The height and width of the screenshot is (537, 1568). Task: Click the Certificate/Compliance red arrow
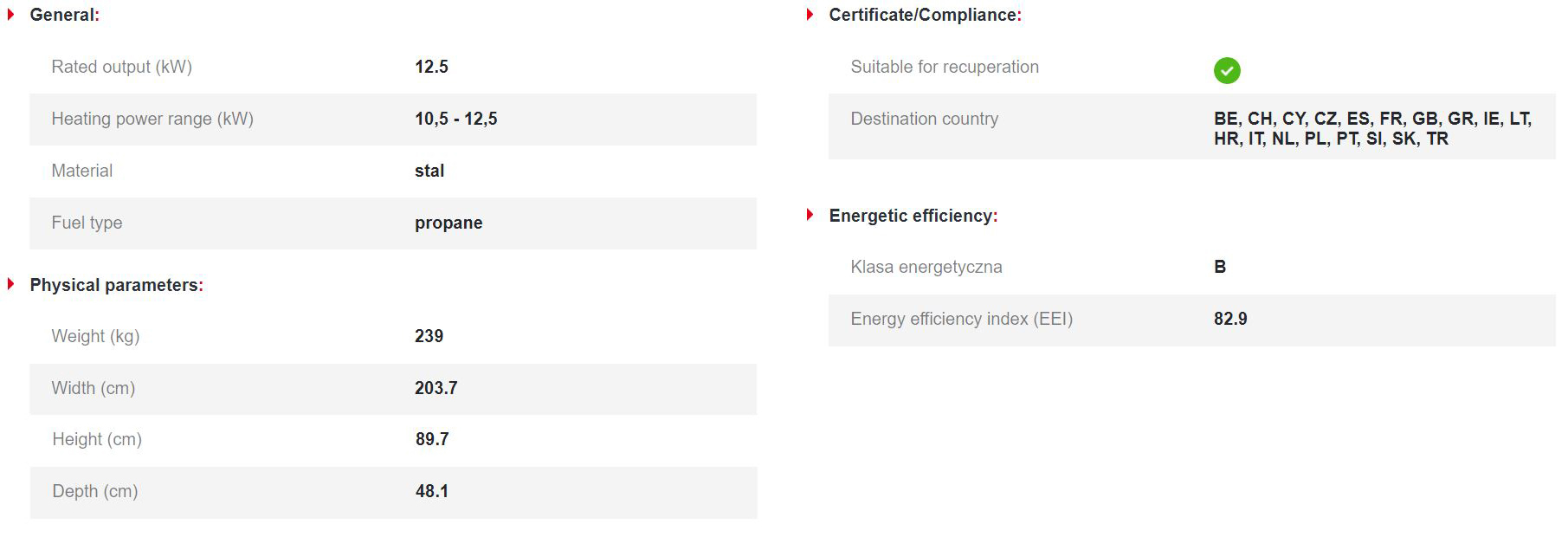coord(810,15)
